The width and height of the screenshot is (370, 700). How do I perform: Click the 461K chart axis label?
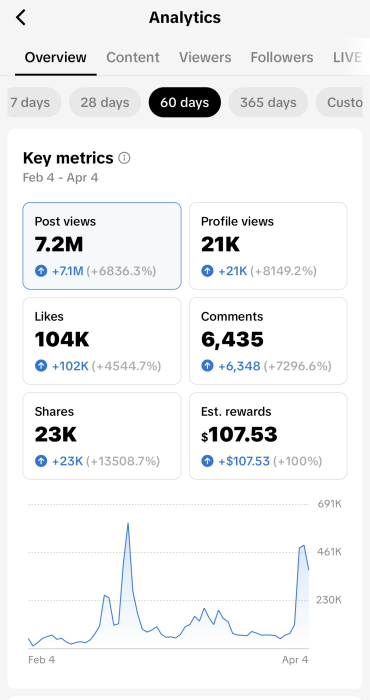point(329,552)
